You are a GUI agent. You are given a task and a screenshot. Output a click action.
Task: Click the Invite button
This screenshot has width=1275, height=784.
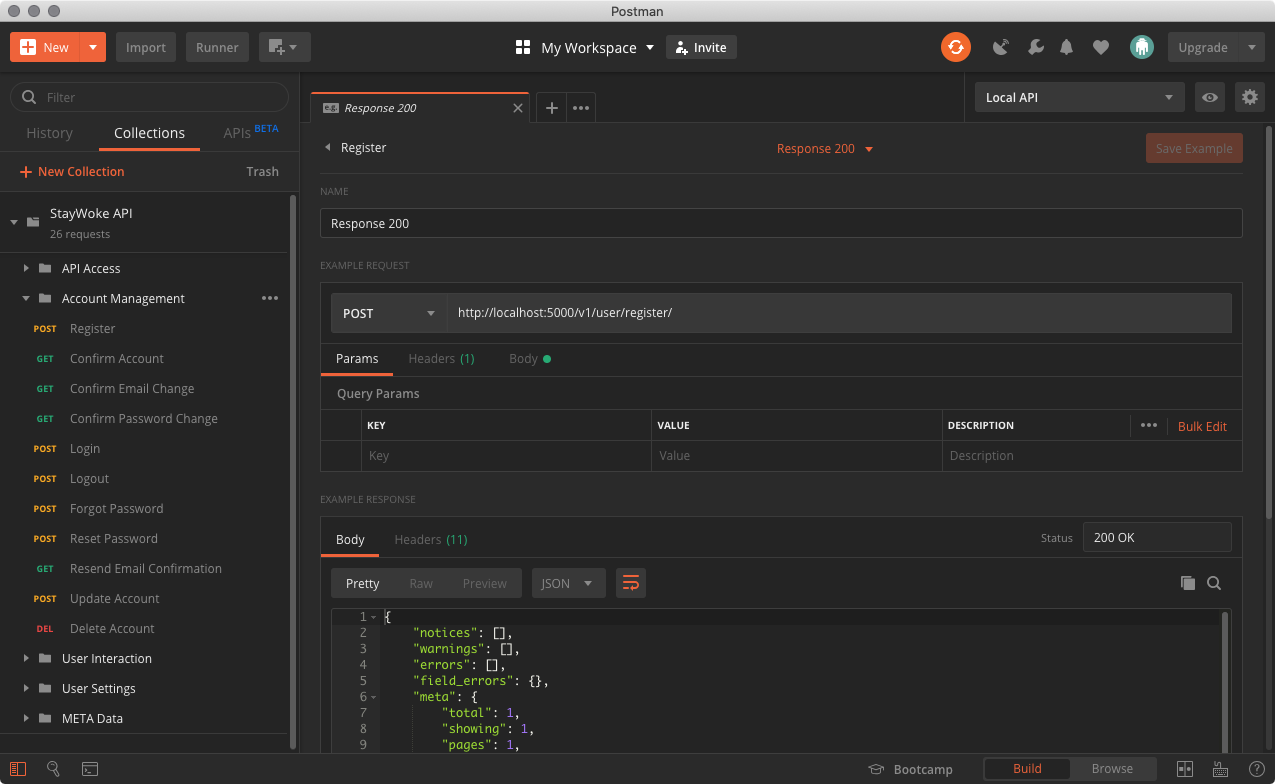pos(700,46)
